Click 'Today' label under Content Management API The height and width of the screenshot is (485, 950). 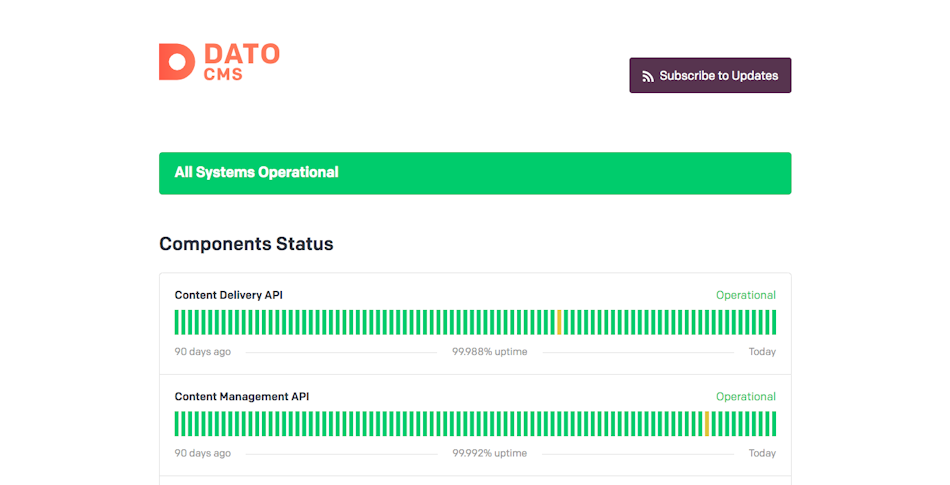(x=762, y=454)
